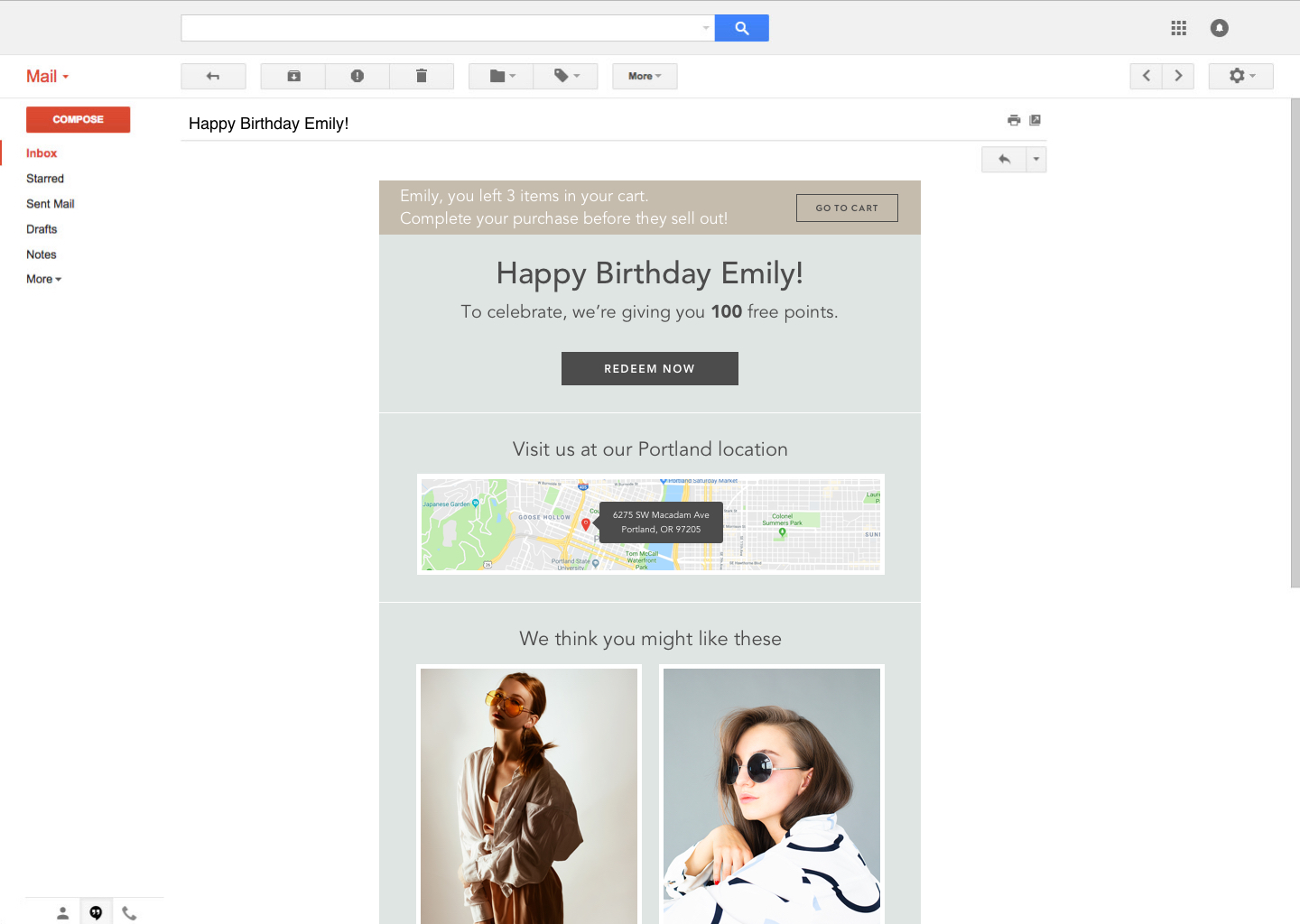
Task: Open the Mail product switcher
Action: 47,77
